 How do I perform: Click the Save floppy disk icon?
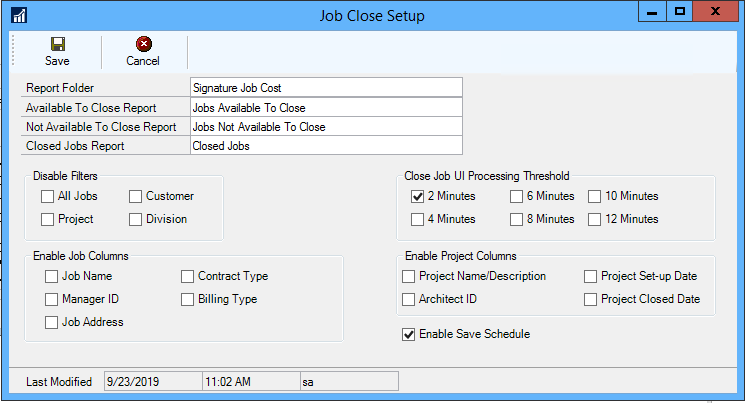(x=57, y=44)
